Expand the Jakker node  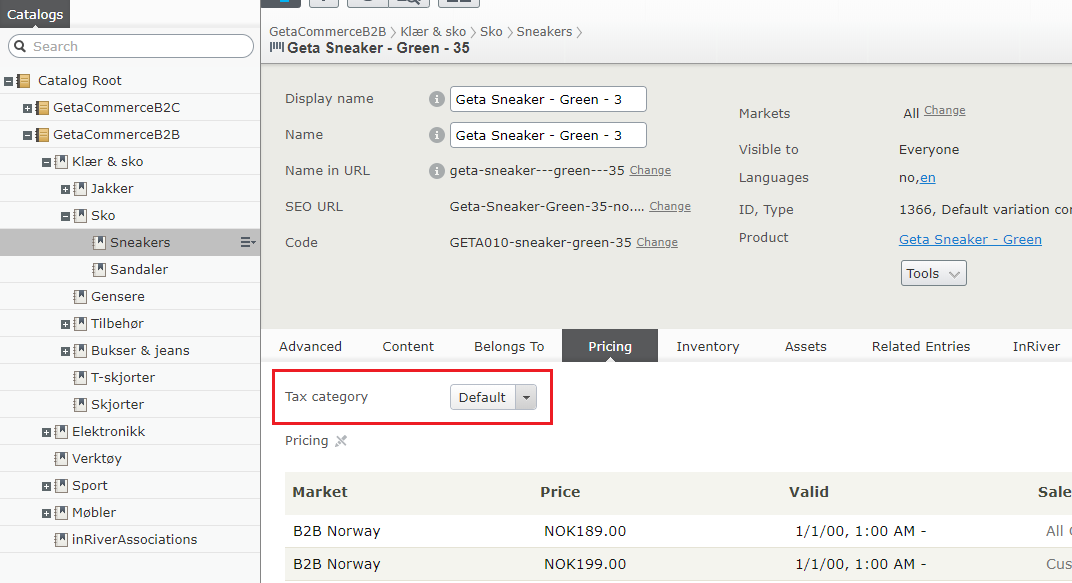[66, 189]
